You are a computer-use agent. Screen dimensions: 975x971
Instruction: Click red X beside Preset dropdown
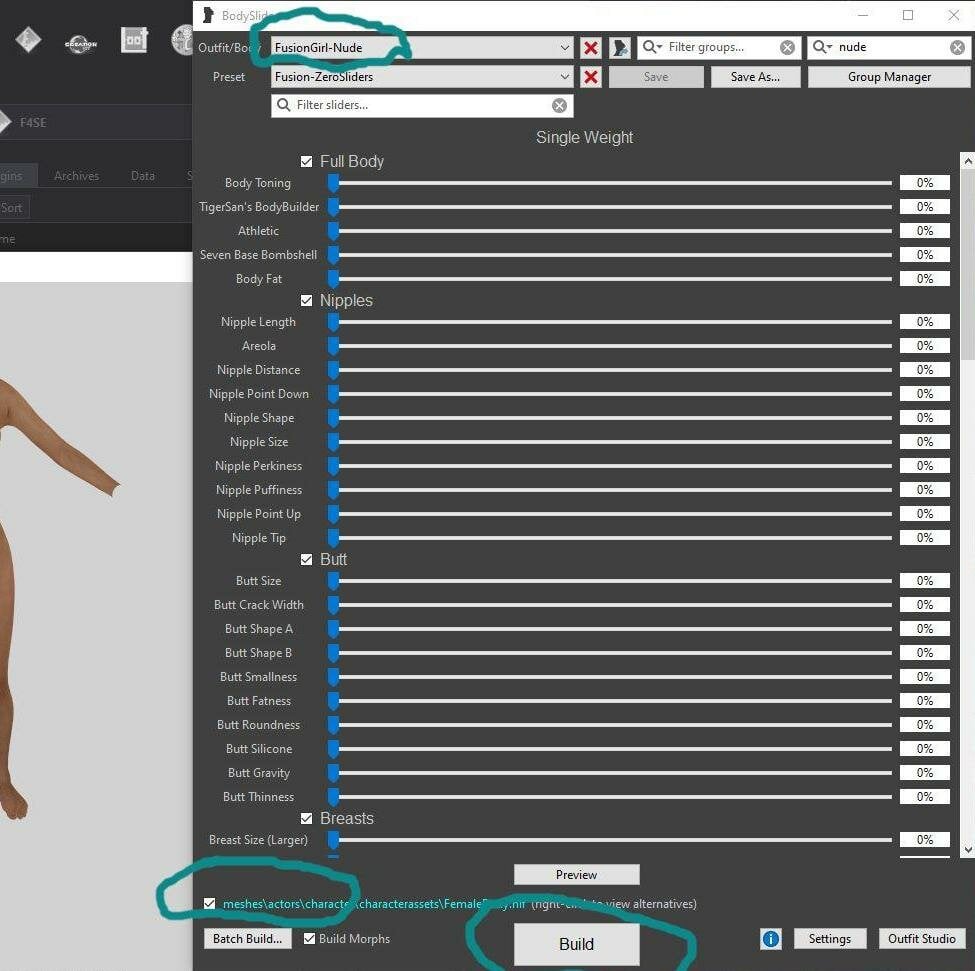tap(591, 77)
